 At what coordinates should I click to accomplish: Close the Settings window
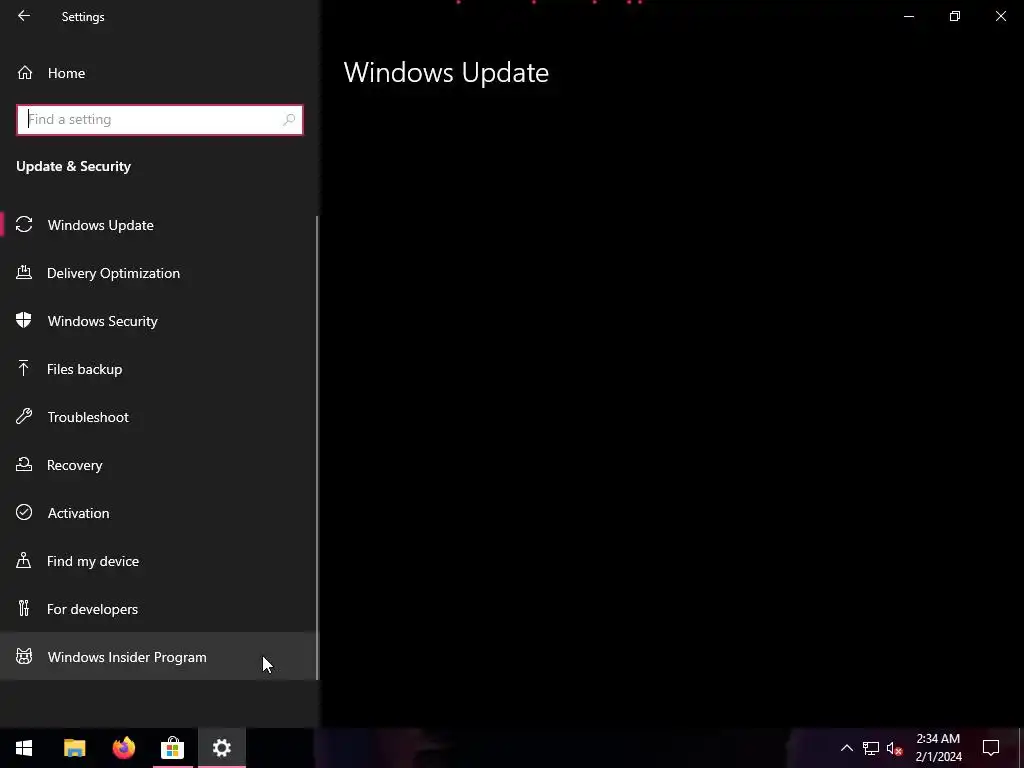[1000, 16]
